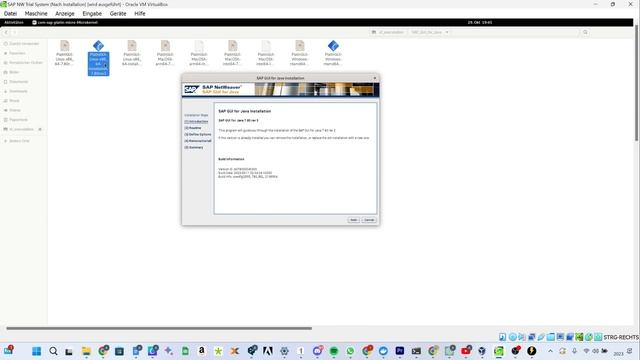Click the horizontal scrollbar below the VM view
640x360 pixels.
click(x=159, y=328)
